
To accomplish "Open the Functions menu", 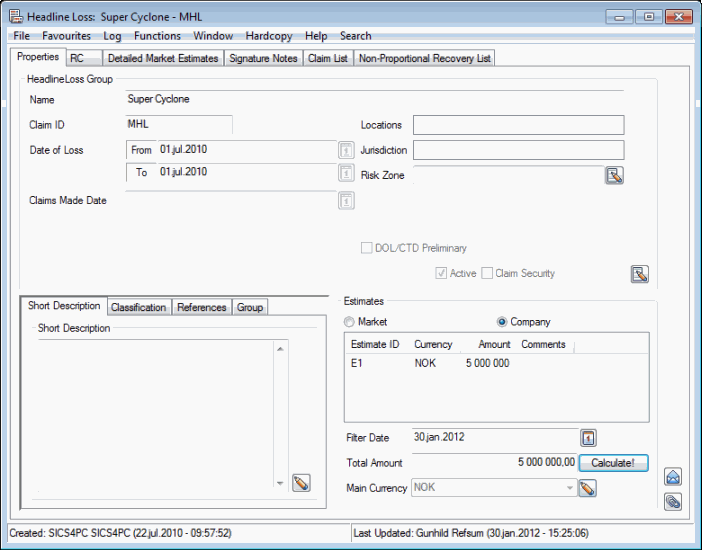I will pos(158,36).
